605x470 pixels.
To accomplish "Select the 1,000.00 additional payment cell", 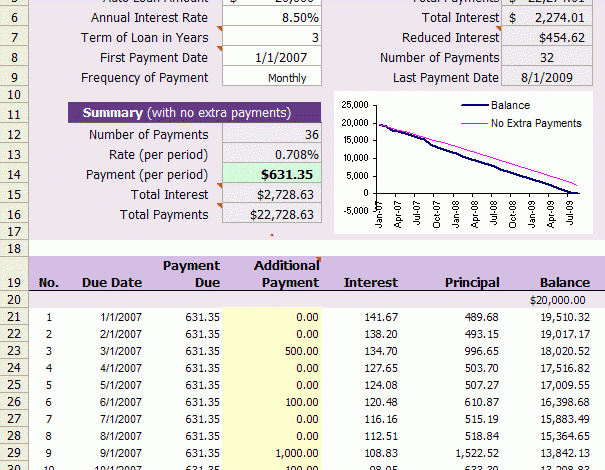I will pos(272,453).
